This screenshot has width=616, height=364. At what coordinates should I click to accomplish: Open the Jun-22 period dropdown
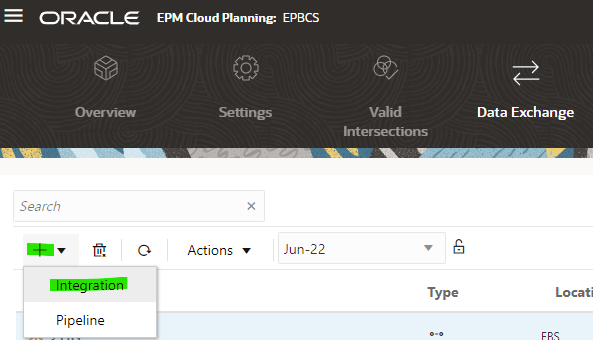click(361, 248)
